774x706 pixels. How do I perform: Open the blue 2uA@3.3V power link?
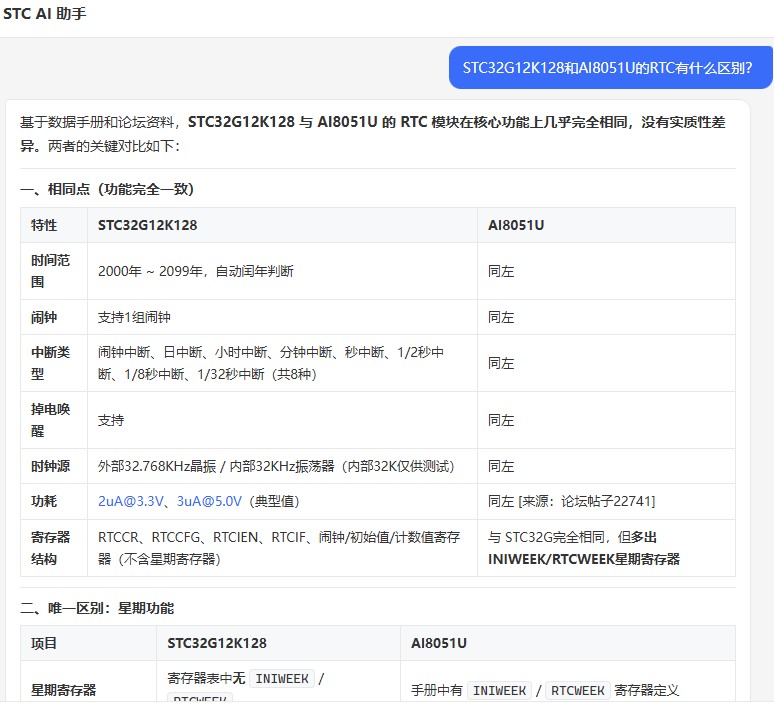[x=130, y=501]
